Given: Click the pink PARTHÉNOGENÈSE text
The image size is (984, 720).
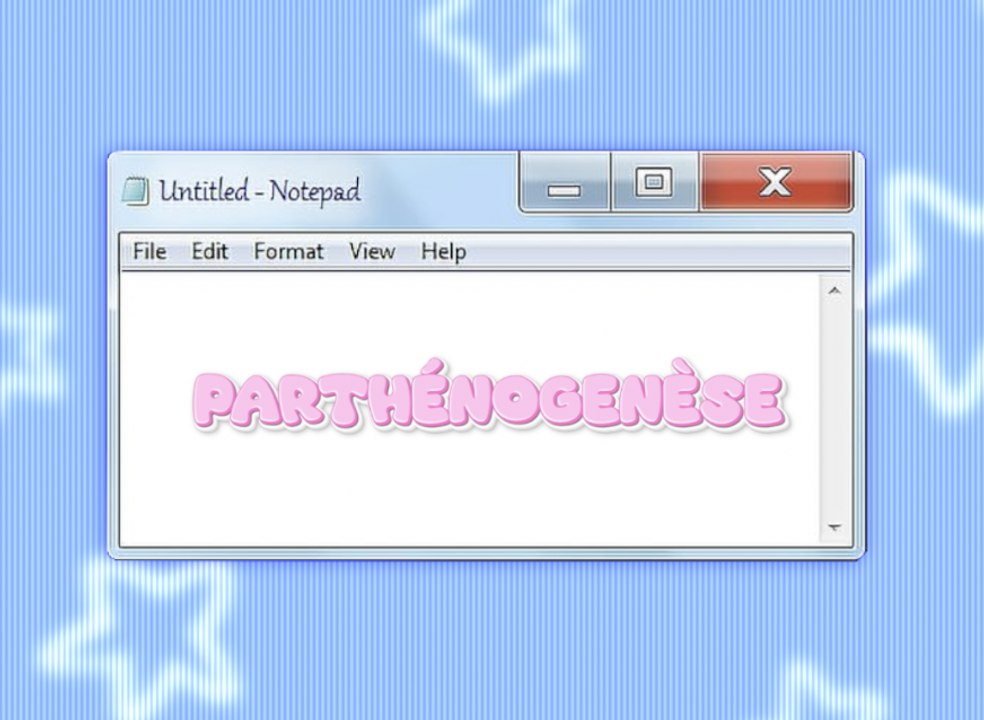Looking at the screenshot, I should (x=489, y=397).
